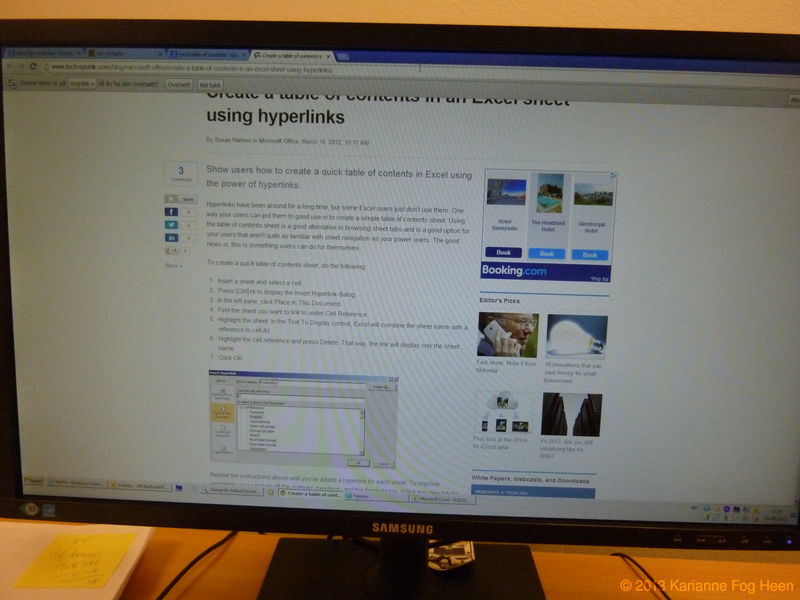800x600 pixels.
Task: Click the 'Show users how to create' subheading
Action: tap(339, 178)
